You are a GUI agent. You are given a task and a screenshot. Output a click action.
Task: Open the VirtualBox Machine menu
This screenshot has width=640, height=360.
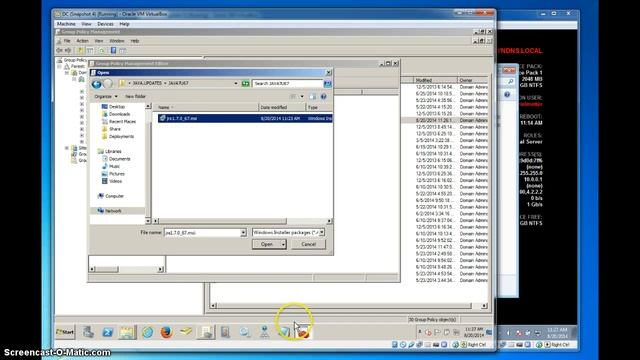66,24
